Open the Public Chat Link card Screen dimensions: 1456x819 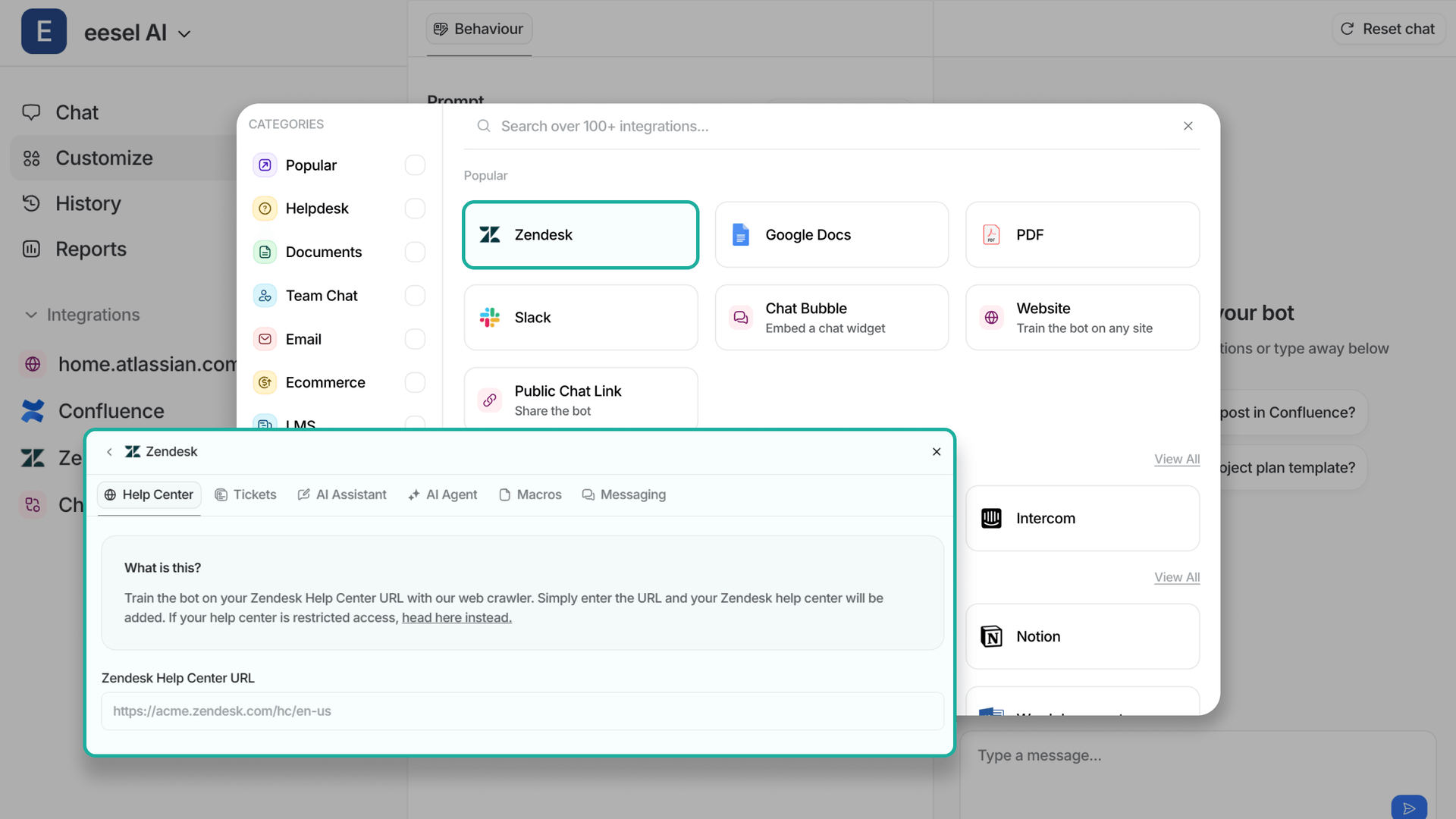point(581,398)
